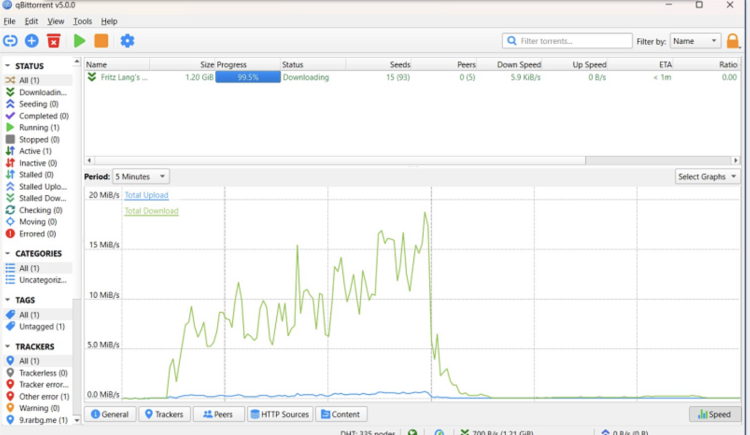The width and height of the screenshot is (750, 435).
Task: Collapse the TRACKERS section
Action: tap(8, 346)
